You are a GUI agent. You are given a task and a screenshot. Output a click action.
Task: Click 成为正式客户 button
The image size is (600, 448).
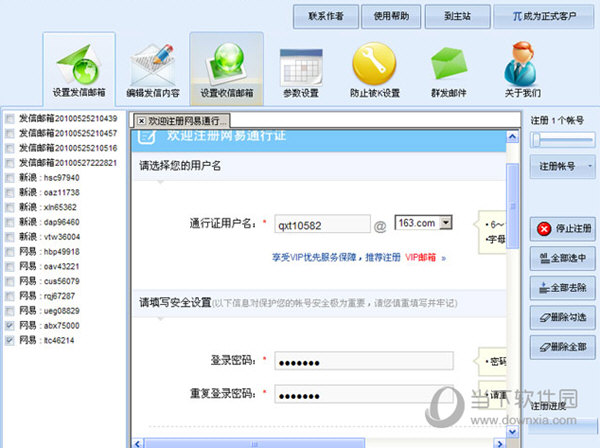(544, 16)
